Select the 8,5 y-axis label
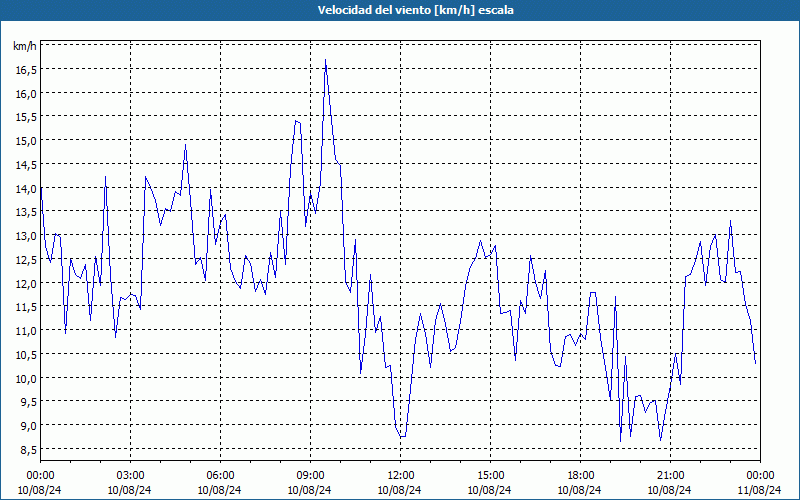The width and height of the screenshot is (800, 500). 28,449
